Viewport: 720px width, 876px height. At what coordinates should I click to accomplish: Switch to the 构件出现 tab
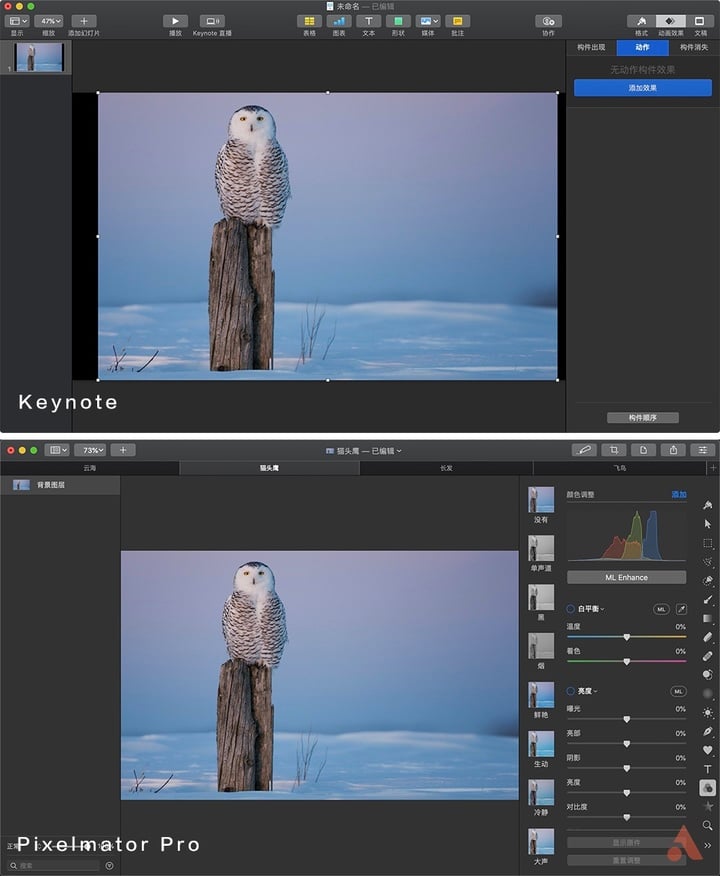pyautogui.click(x=591, y=47)
